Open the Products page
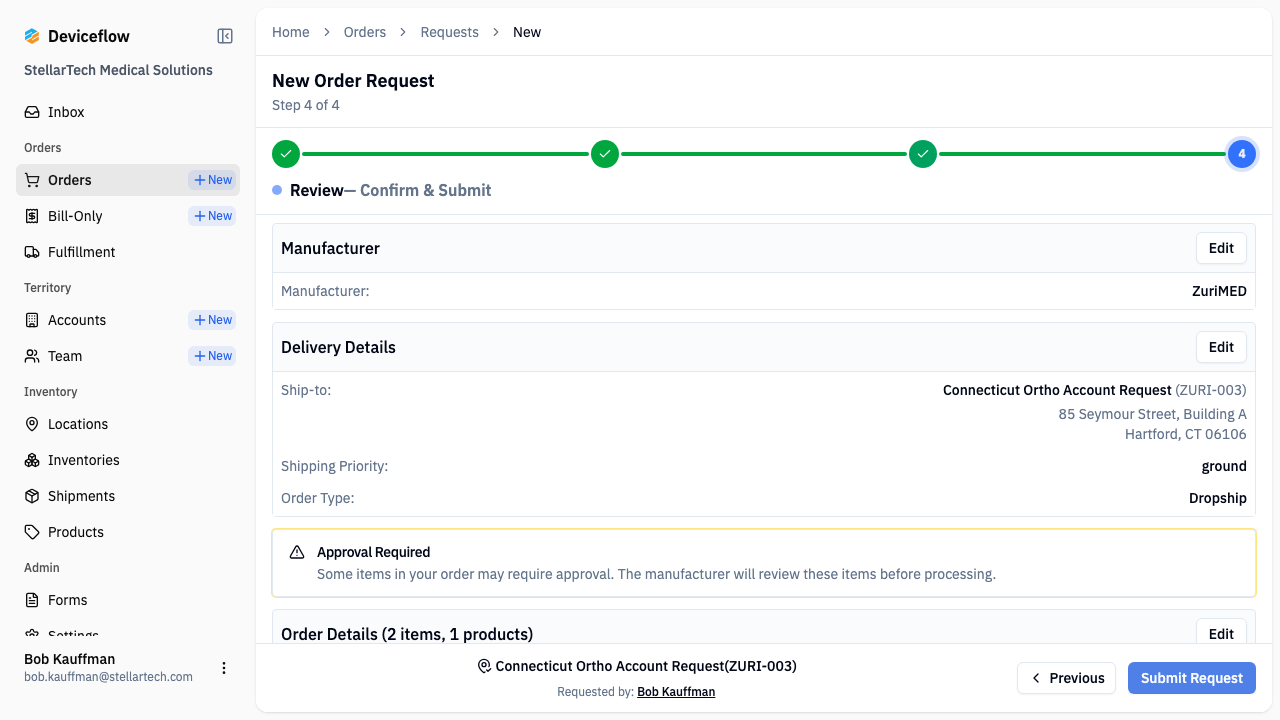The height and width of the screenshot is (720, 1280). click(x=128, y=532)
